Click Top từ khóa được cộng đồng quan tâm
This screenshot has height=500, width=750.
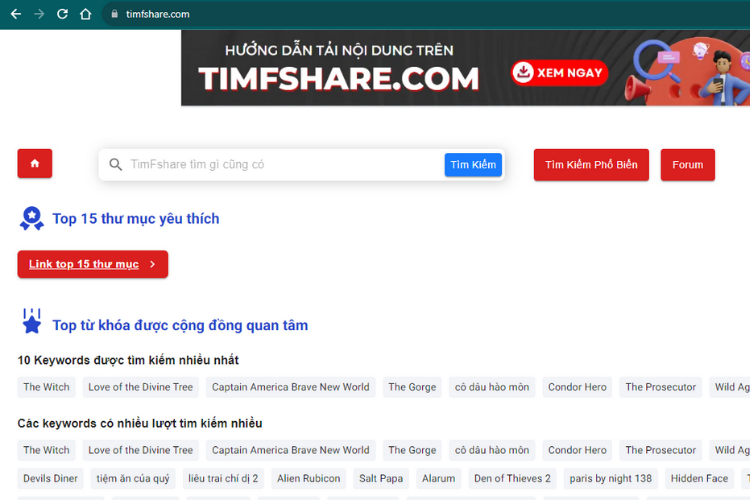click(x=180, y=325)
